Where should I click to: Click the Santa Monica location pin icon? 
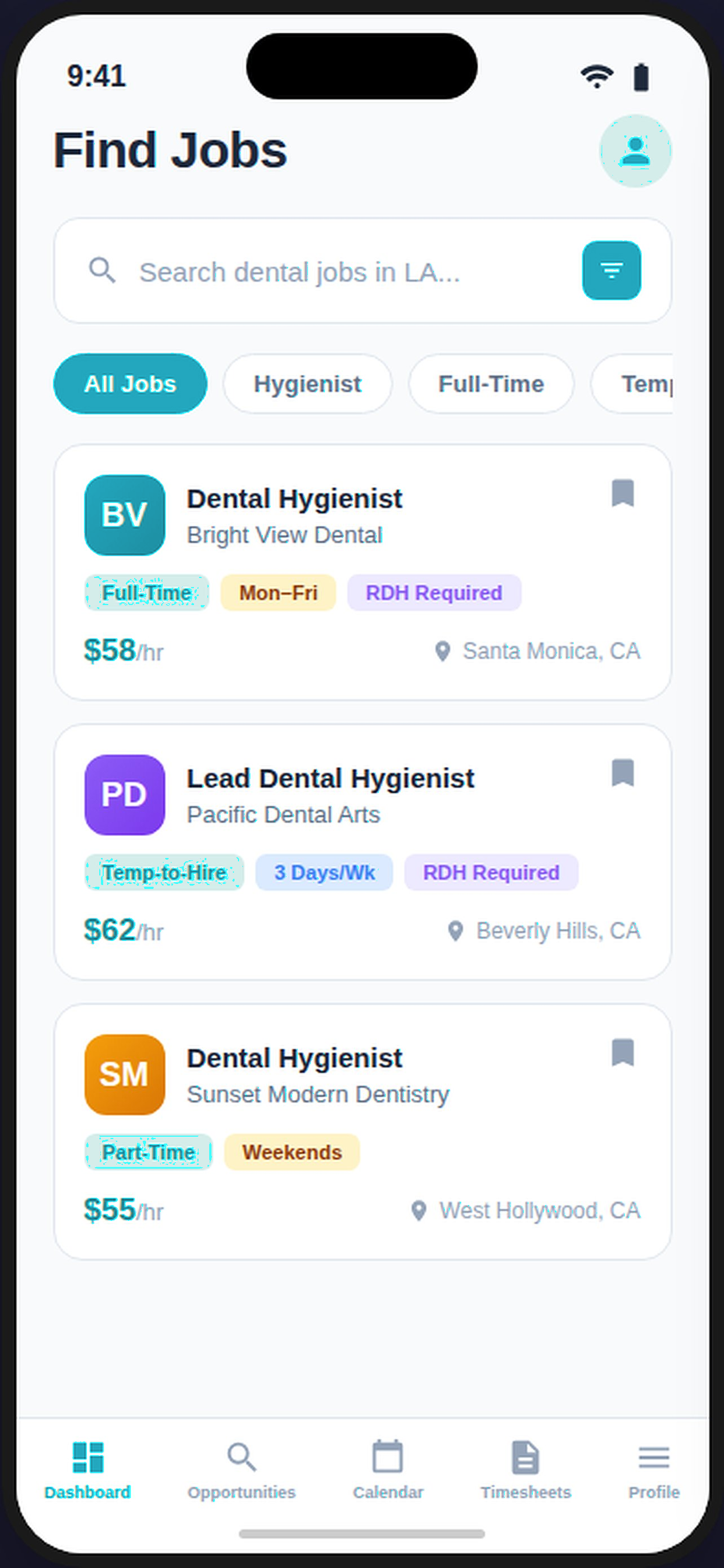[x=443, y=652]
